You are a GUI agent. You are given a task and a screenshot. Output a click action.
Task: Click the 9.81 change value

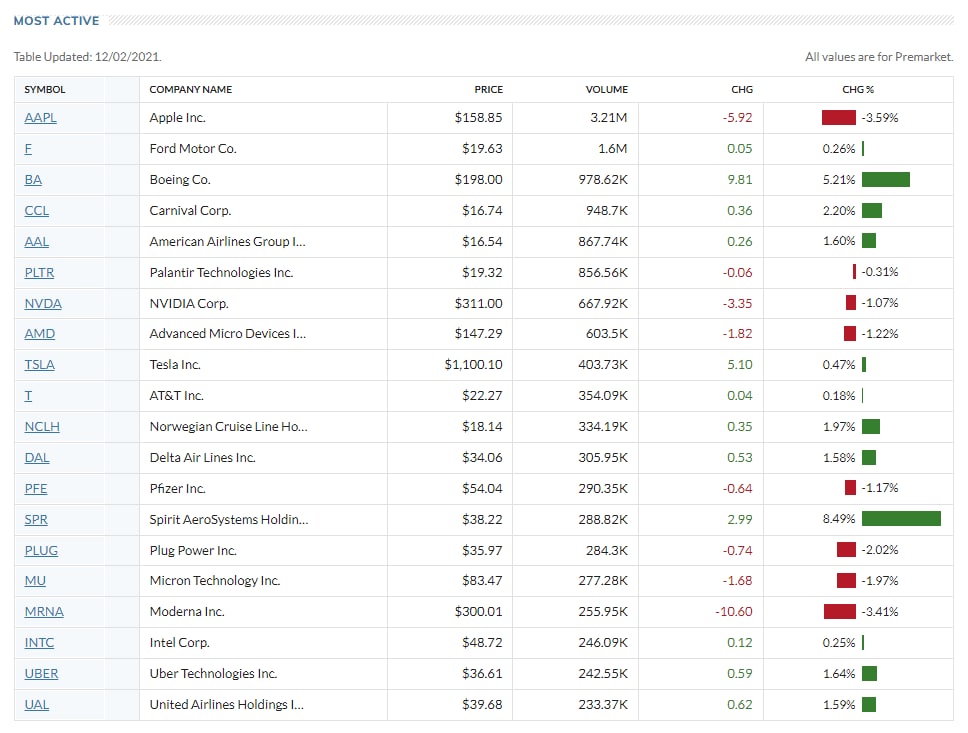tap(740, 179)
